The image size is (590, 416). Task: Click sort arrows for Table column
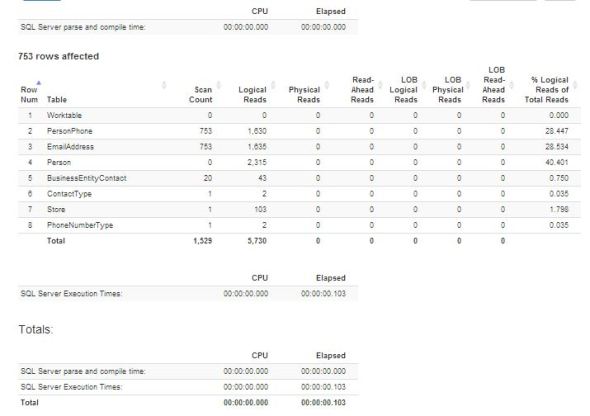(x=164, y=85)
